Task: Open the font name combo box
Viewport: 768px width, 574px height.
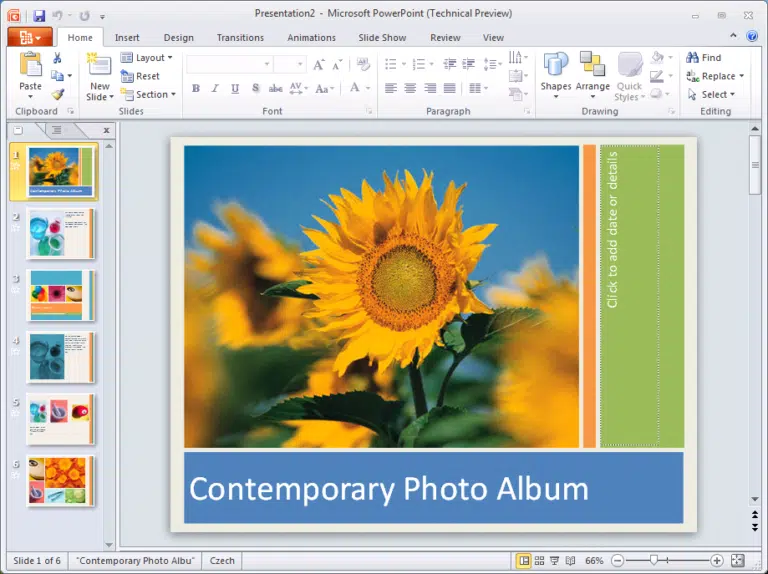Action: click(229, 64)
